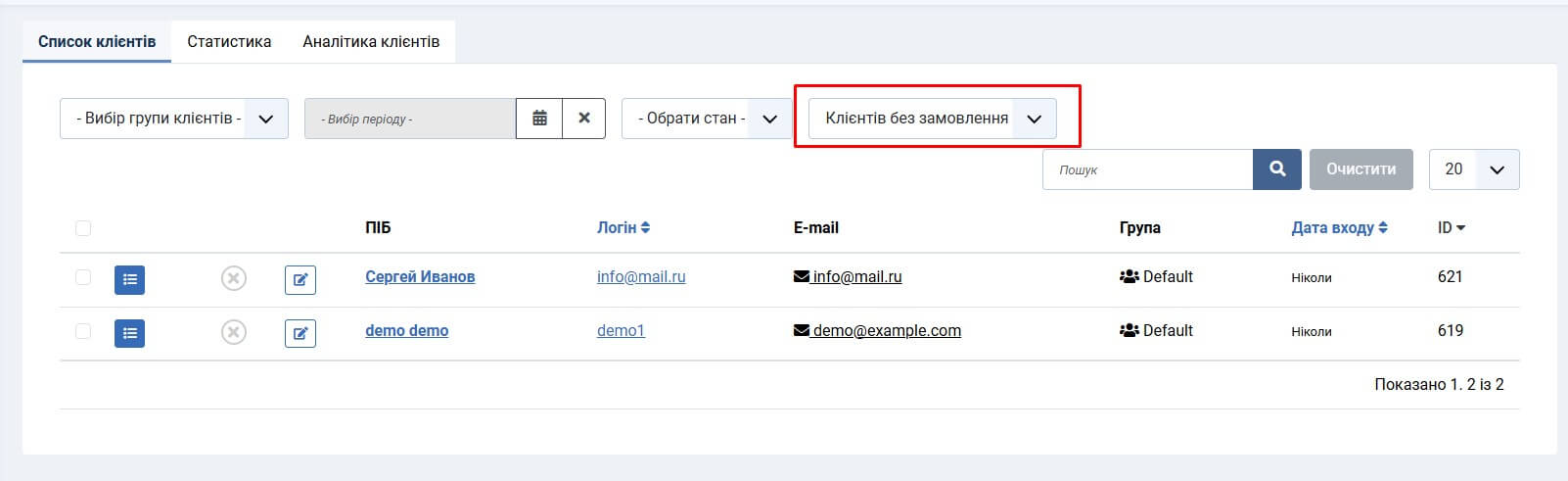Sort table by Логін column
The image size is (1568, 481).
623,227
